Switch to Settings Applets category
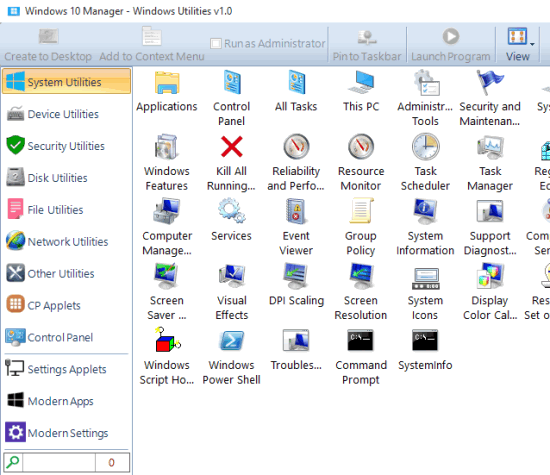550x475 pixels. (66, 369)
